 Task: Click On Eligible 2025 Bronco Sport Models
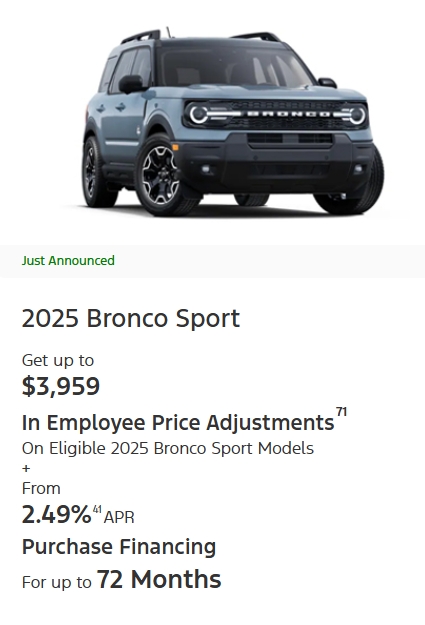[168, 448]
